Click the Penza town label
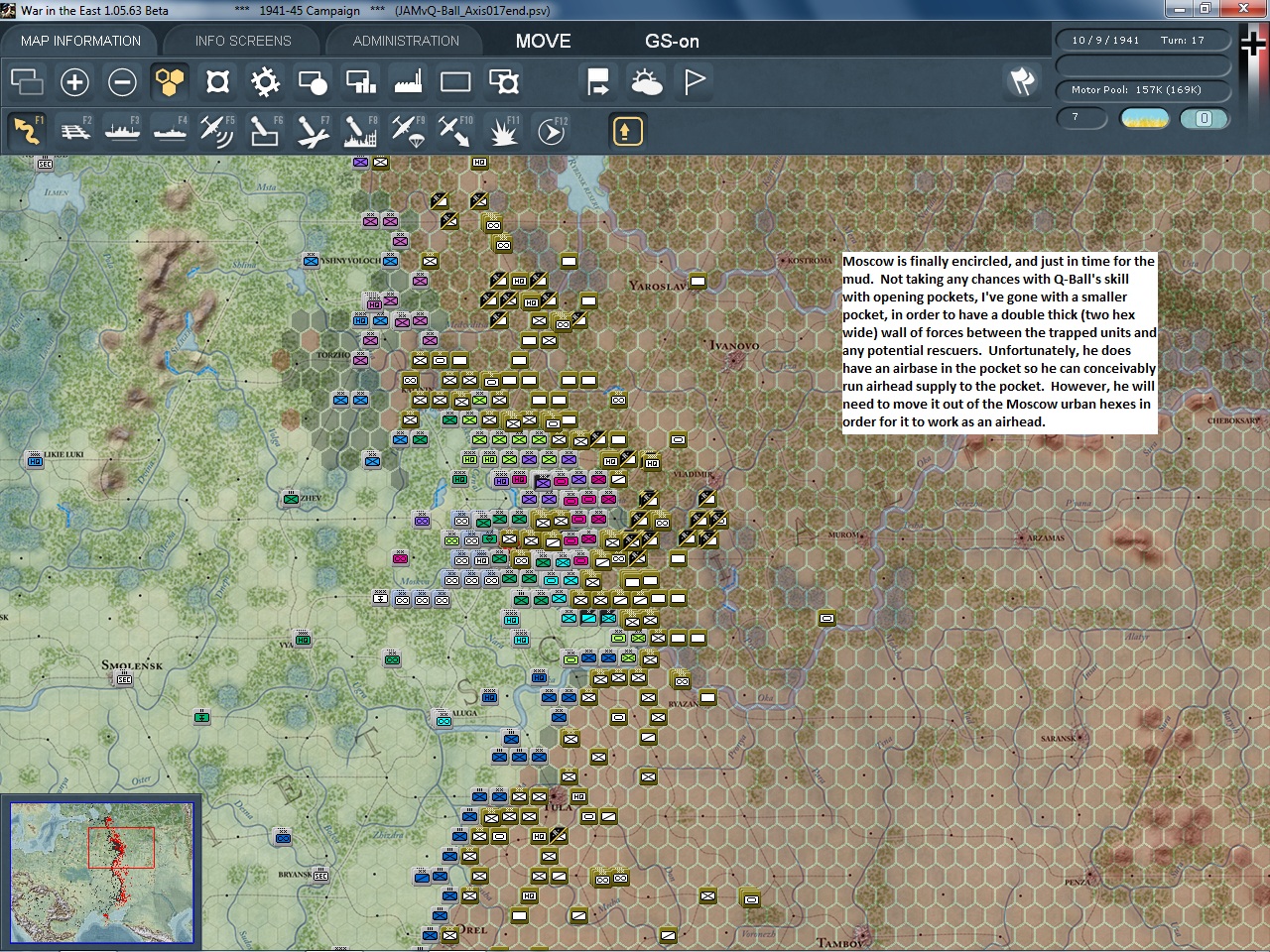The width and height of the screenshot is (1270, 952). coord(1077,882)
